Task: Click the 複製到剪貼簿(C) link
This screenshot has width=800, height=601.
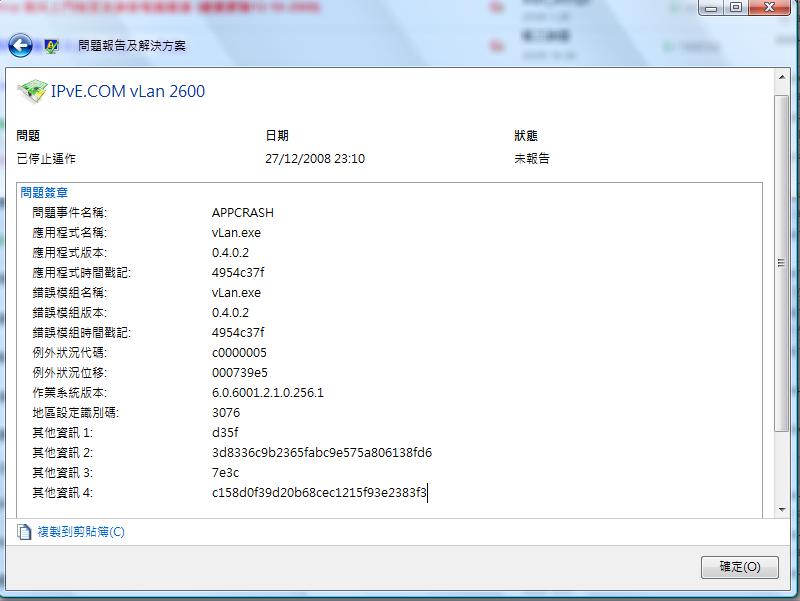Action: pos(81,532)
